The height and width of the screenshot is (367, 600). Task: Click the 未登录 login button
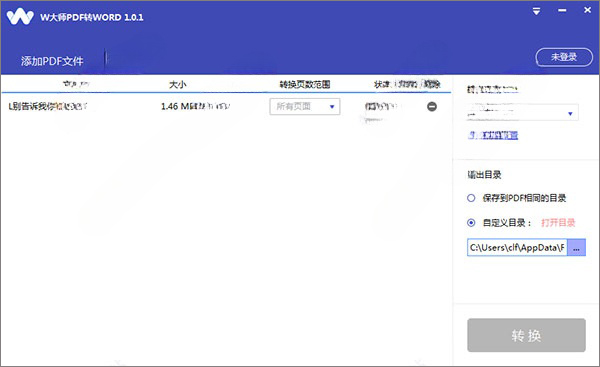564,57
